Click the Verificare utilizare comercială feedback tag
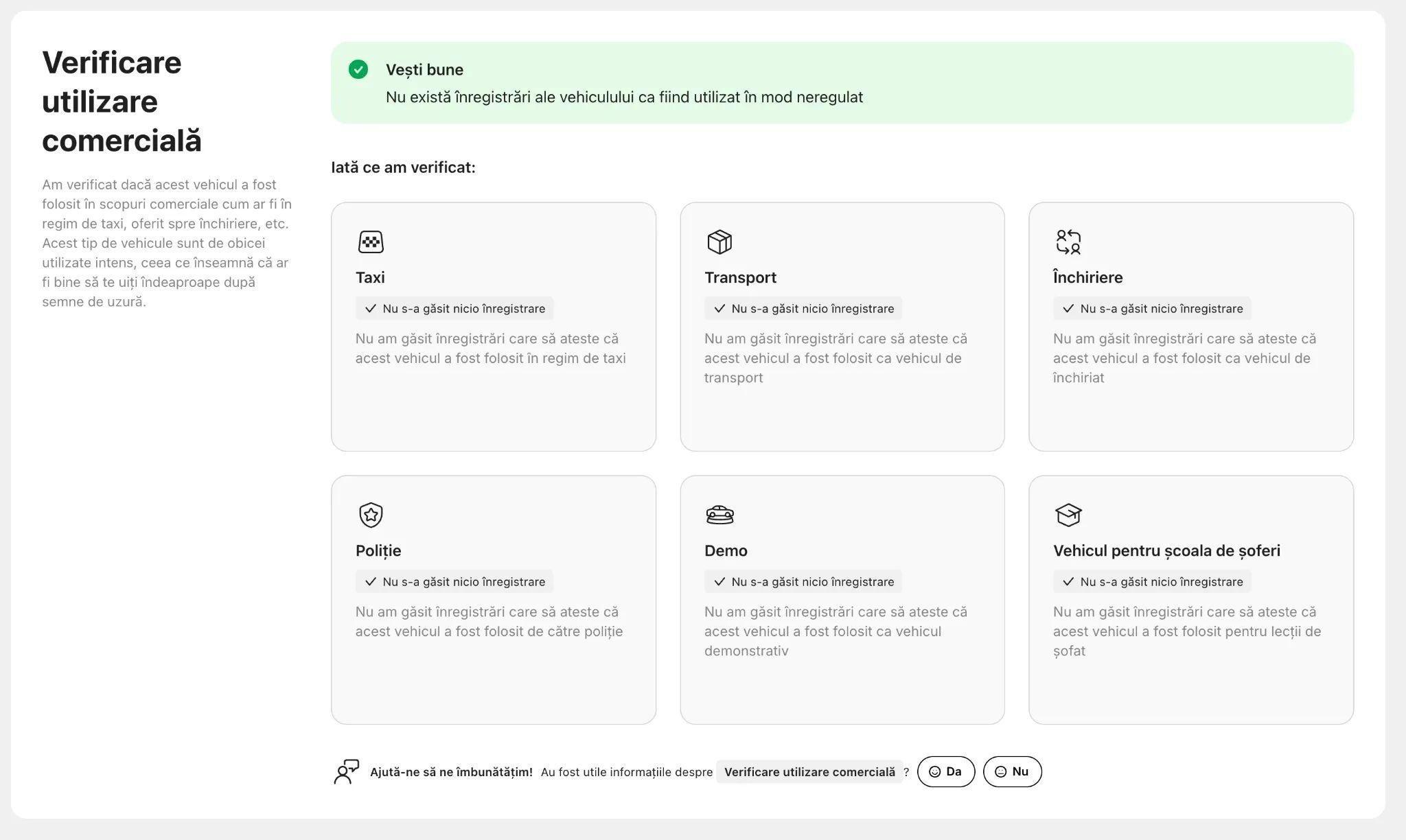Screen dimensions: 1406x840 click(809, 772)
